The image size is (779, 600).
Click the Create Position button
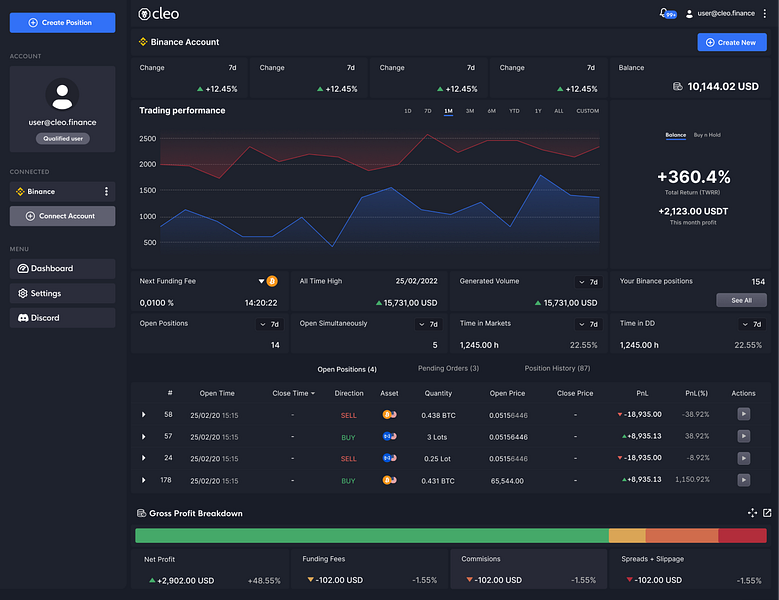coord(63,23)
